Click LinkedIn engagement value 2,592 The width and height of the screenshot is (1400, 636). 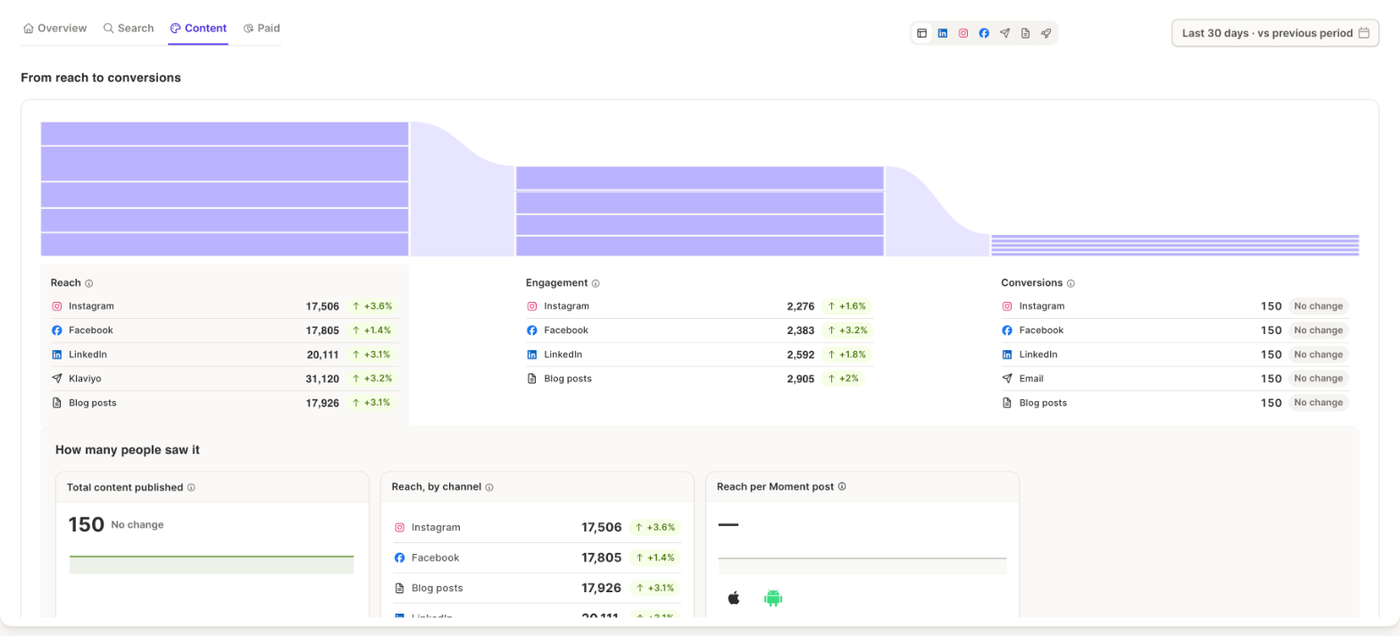click(x=801, y=355)
